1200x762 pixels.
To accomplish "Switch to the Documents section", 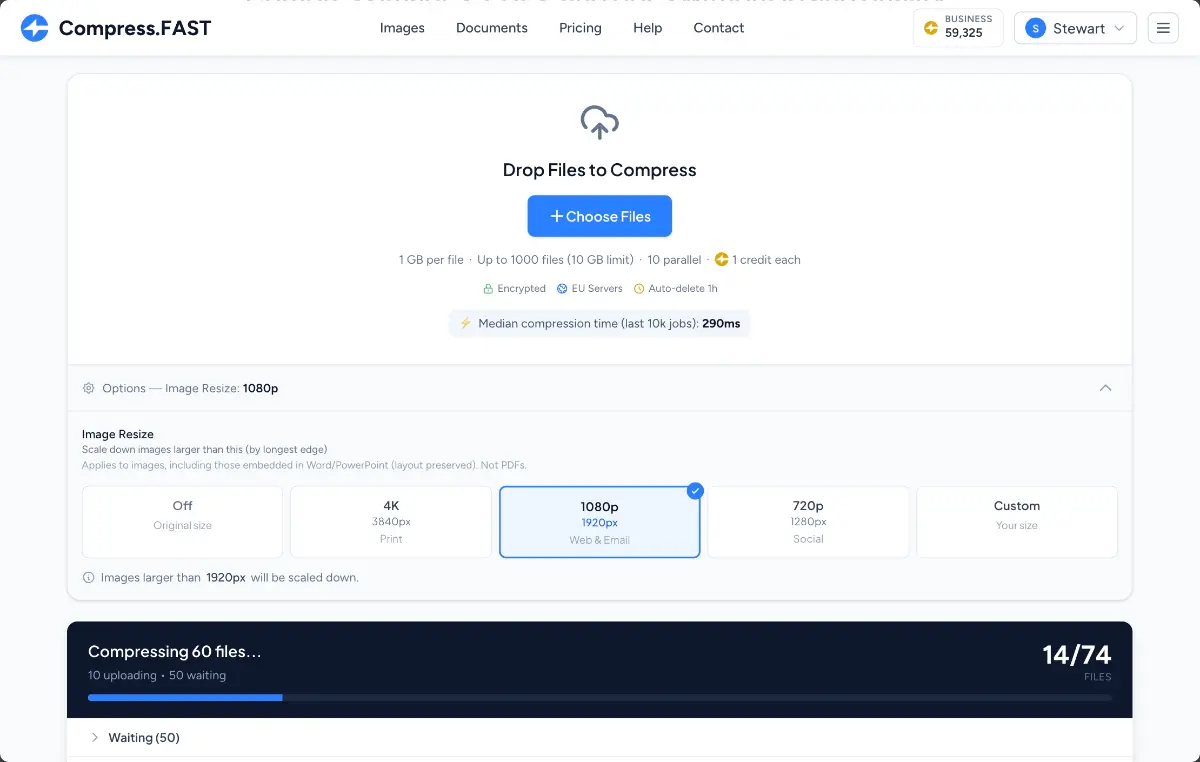I will 491,28.
